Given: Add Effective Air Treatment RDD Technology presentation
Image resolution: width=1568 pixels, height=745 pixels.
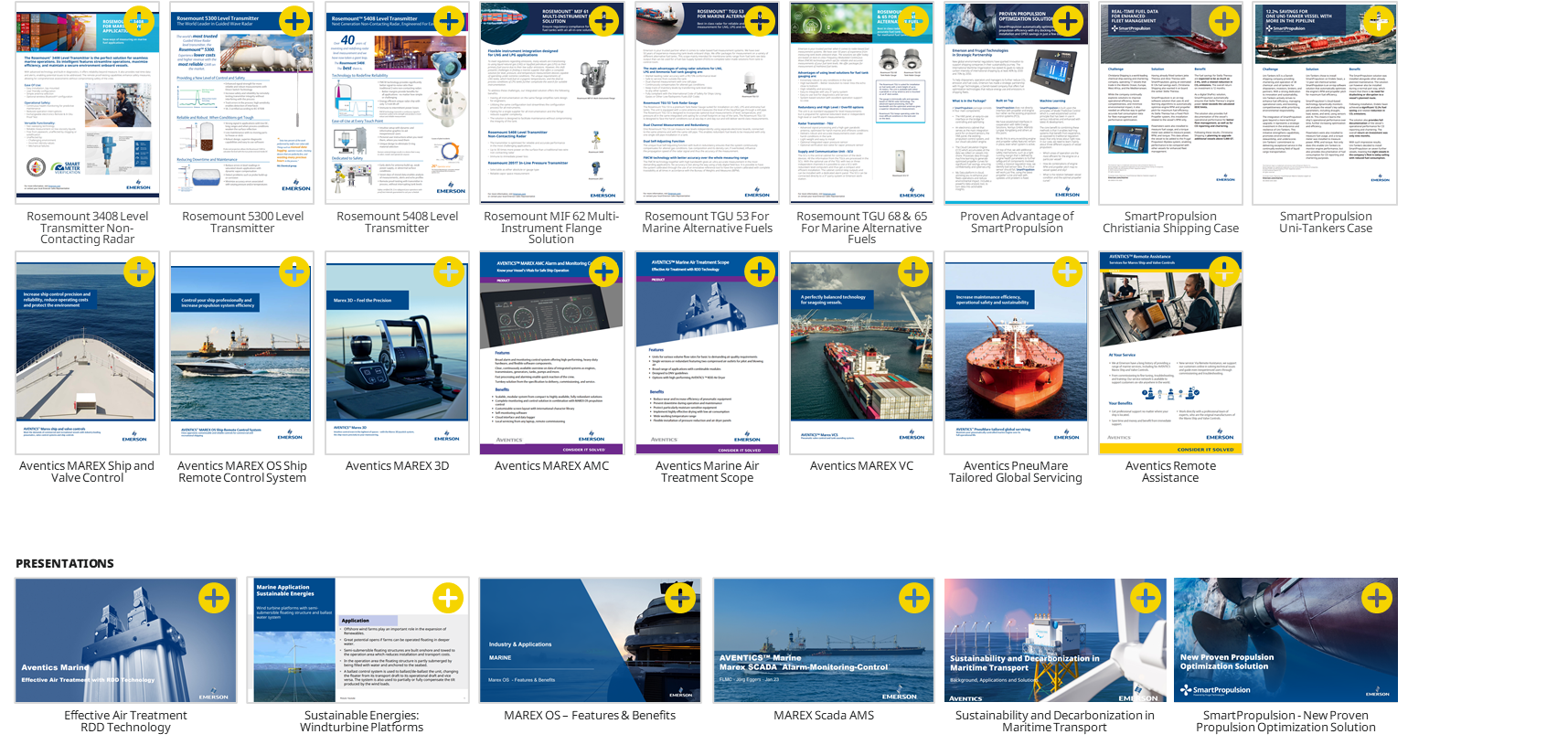Looking at the screenshot, I should 214,598.
